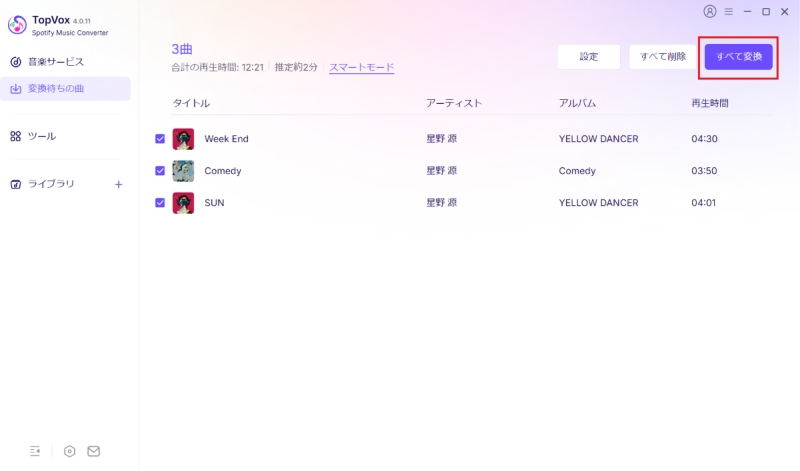Click the すべて変換 button
Viewport: 800px width, 471px height.
739,57
